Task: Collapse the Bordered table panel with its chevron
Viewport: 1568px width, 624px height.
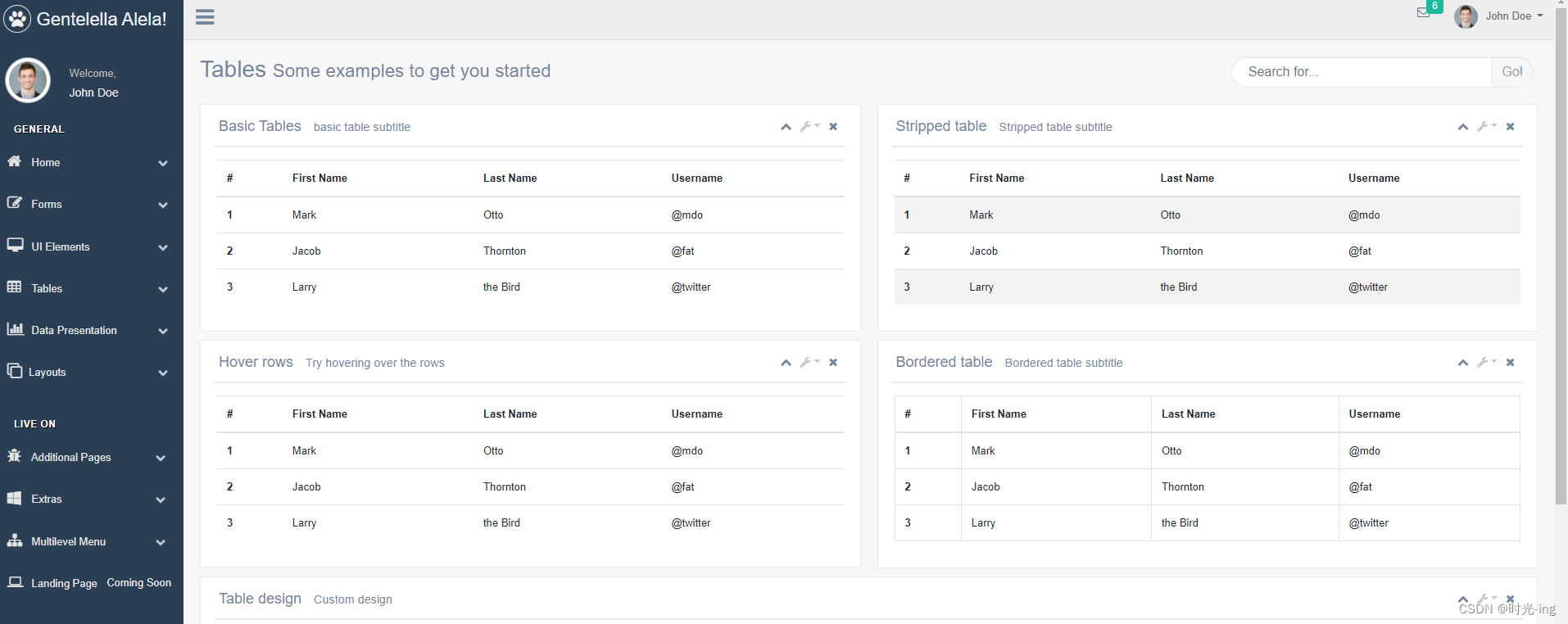Action: [x=1462, y=363]
